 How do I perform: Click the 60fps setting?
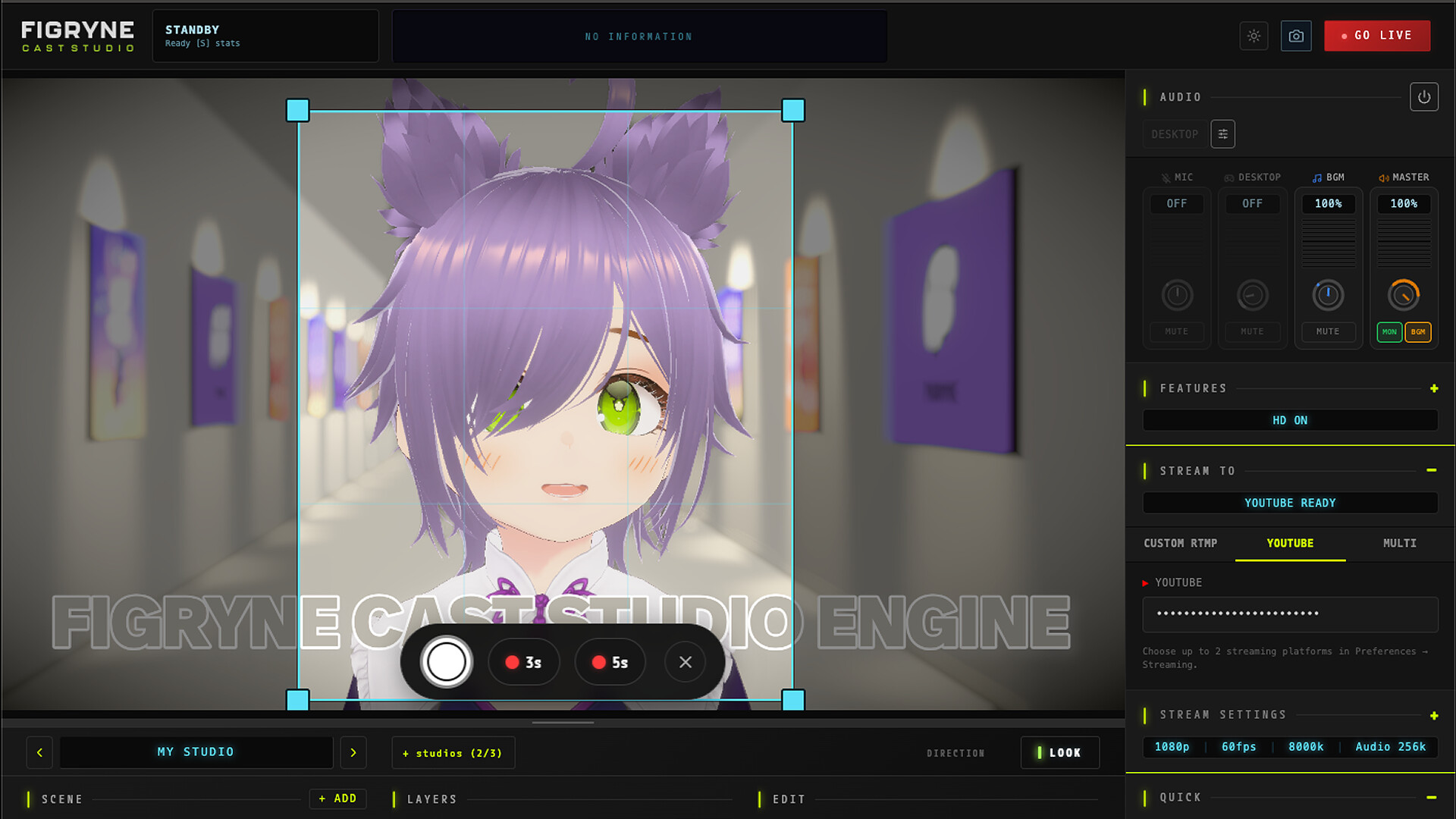coord(1238,747)
